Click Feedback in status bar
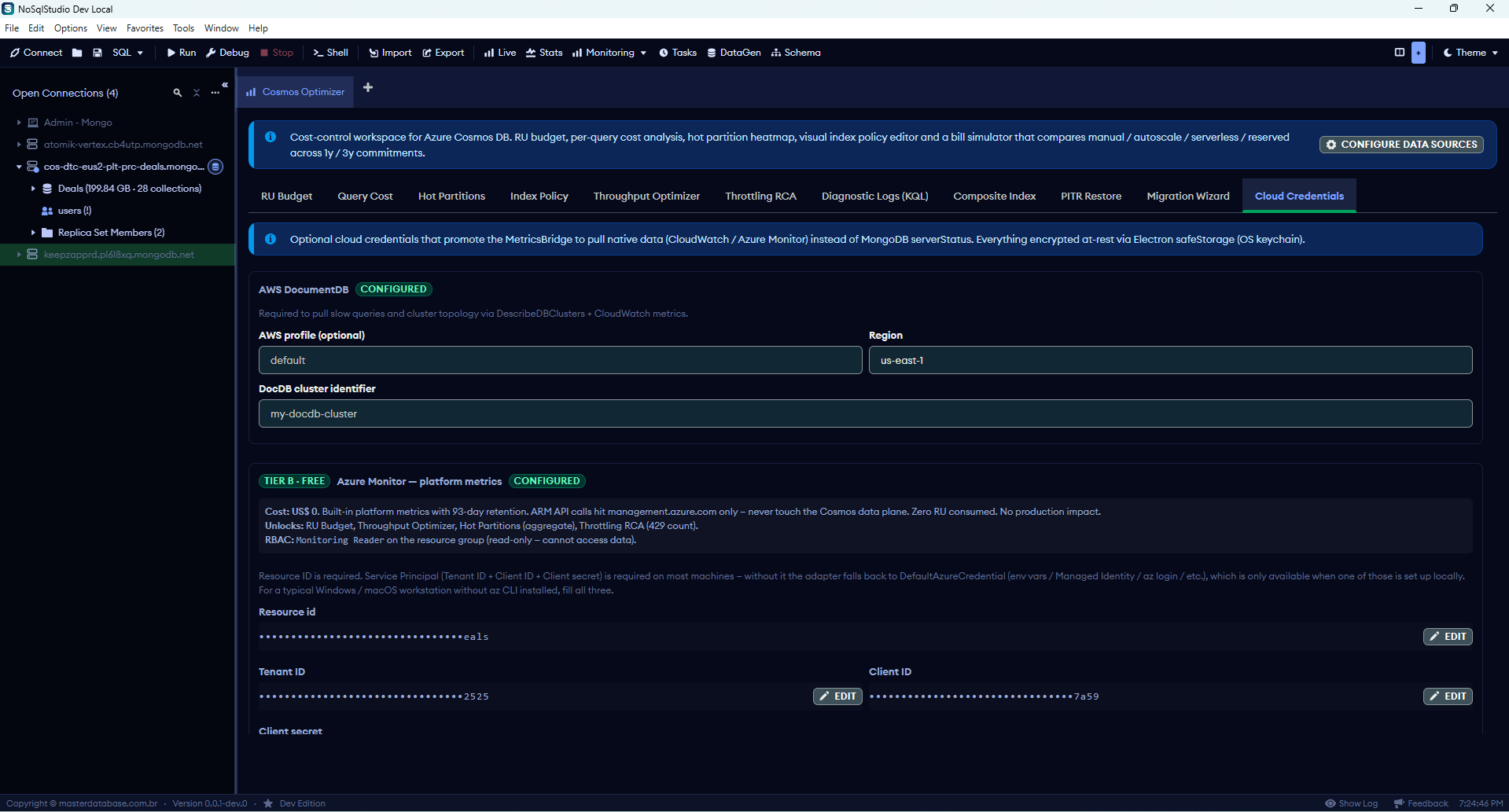1509x812 pixels. (x=1420, y=803)
